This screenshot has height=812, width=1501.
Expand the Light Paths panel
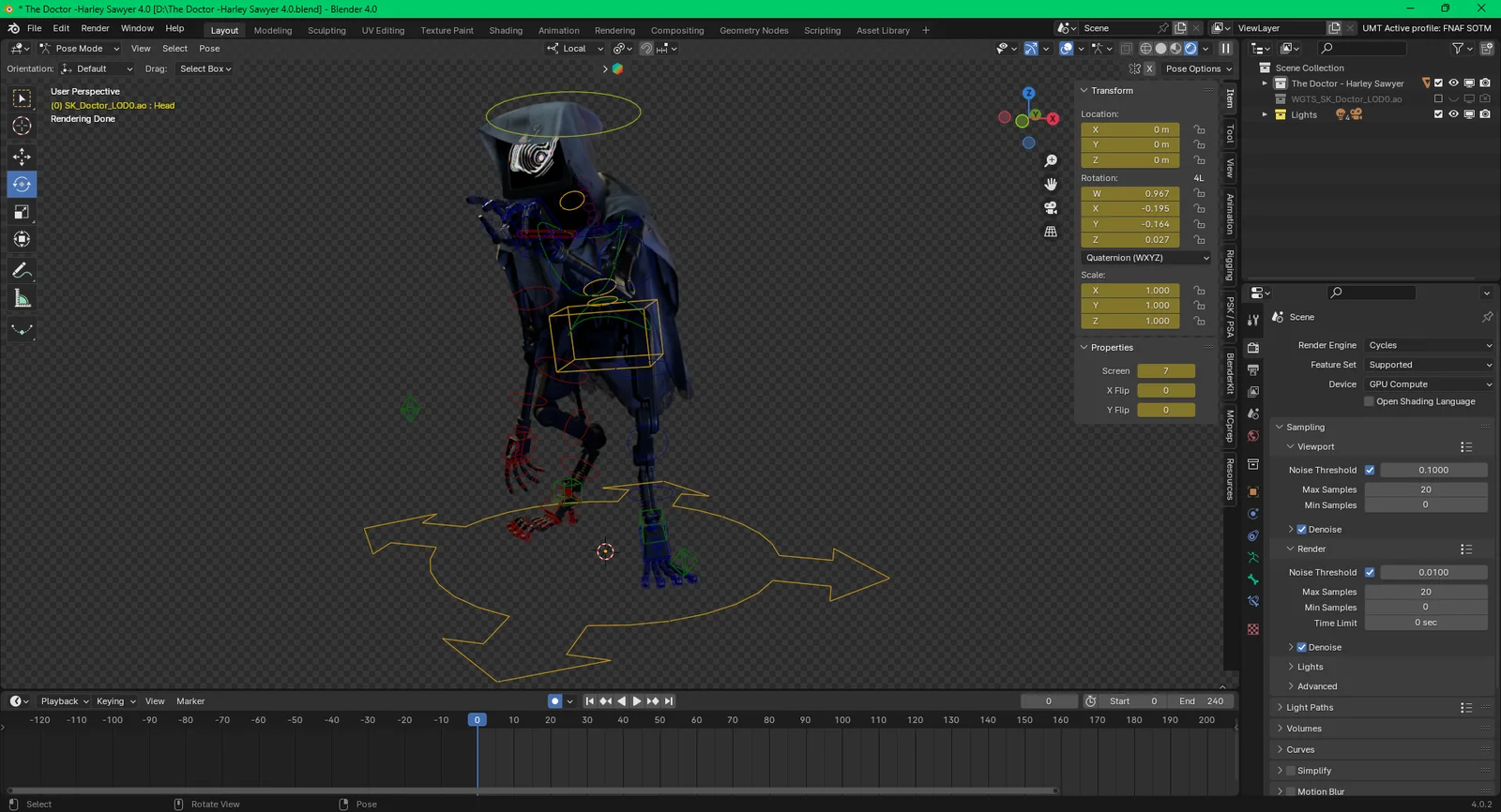pyautogui.click(x=1310, y=708)
